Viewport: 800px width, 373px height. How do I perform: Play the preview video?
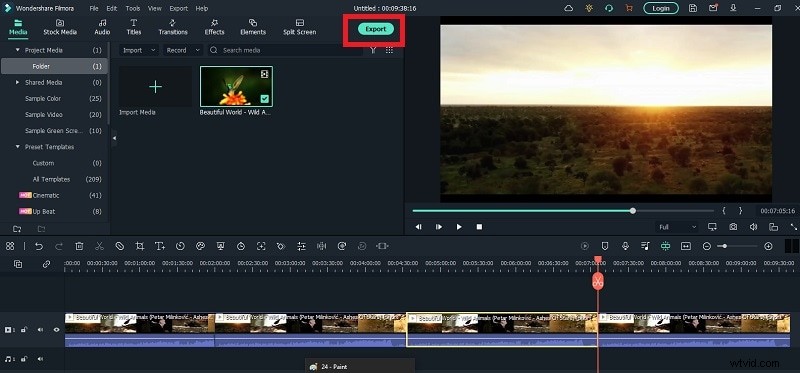click(459, 227)
